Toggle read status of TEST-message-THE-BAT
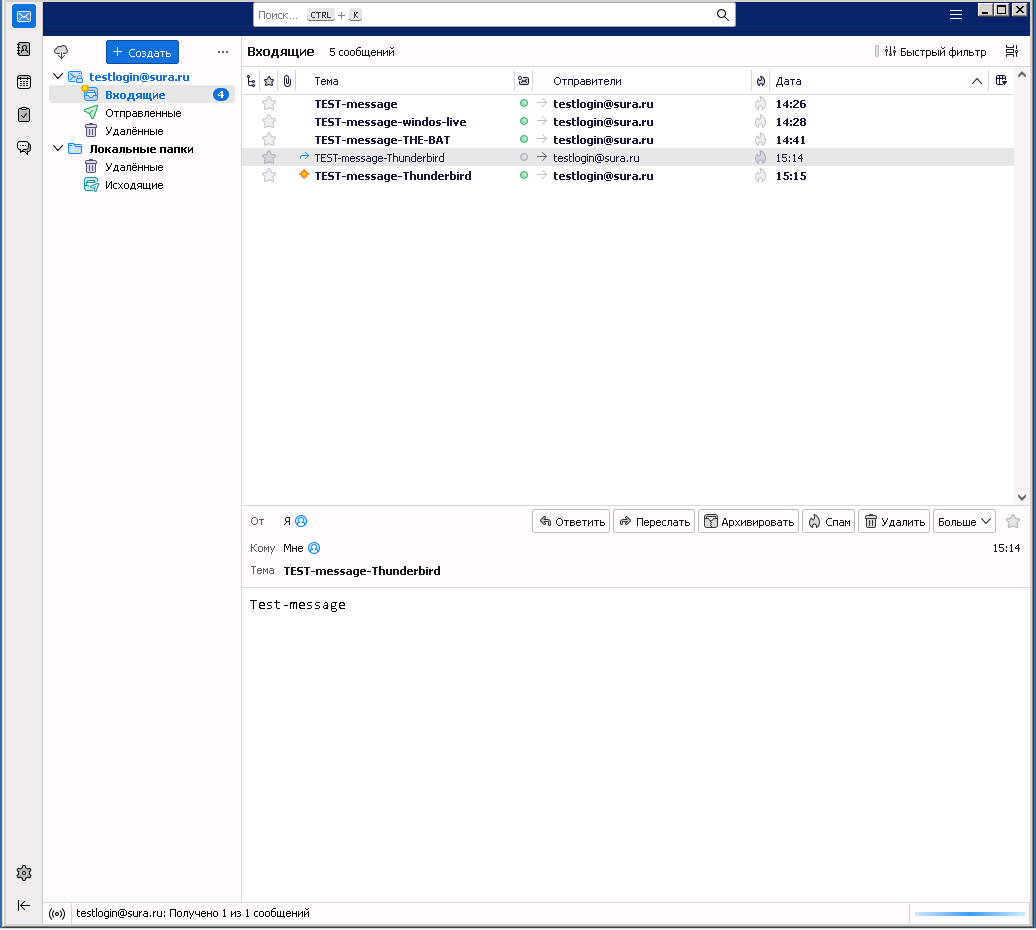 [x=523, y=140]
